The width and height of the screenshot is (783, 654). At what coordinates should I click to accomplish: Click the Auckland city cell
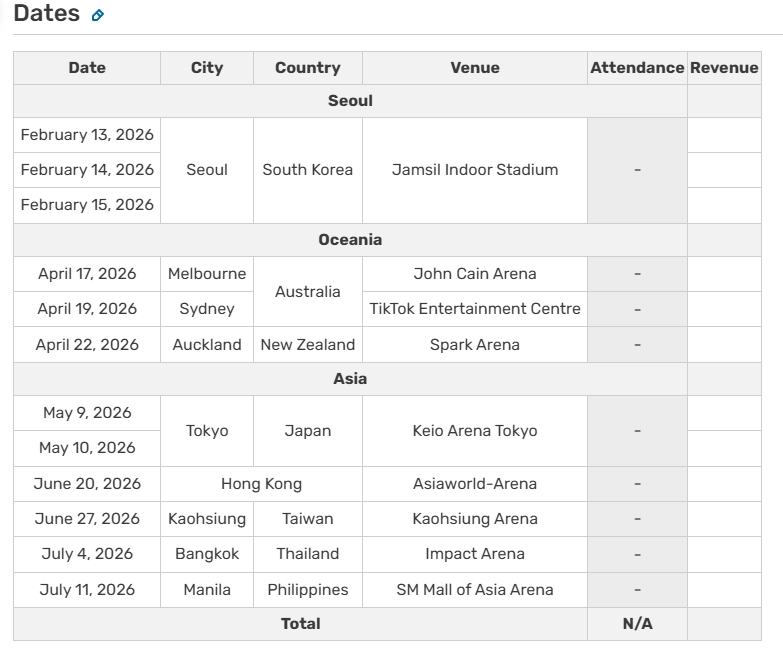(207, 345)
